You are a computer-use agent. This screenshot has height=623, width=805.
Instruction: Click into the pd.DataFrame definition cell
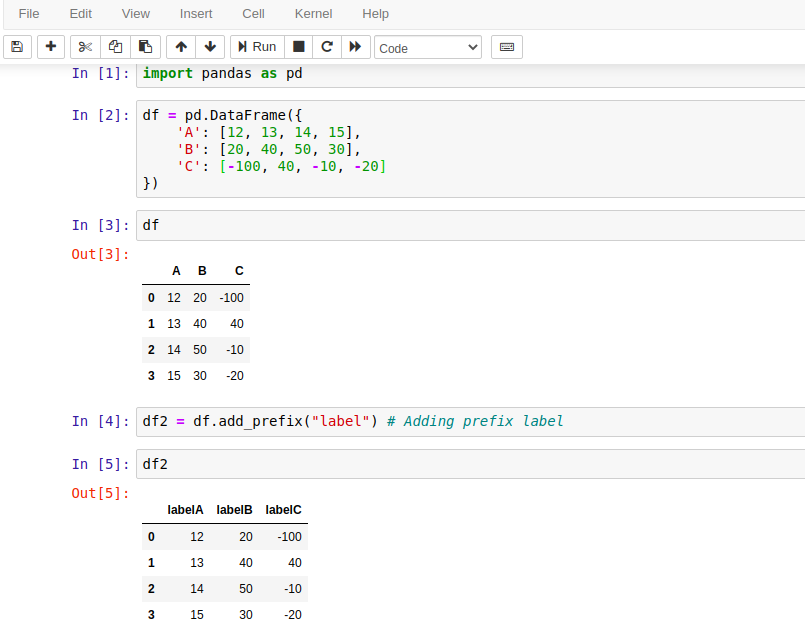pyautogui.click(x=470, y=149)
